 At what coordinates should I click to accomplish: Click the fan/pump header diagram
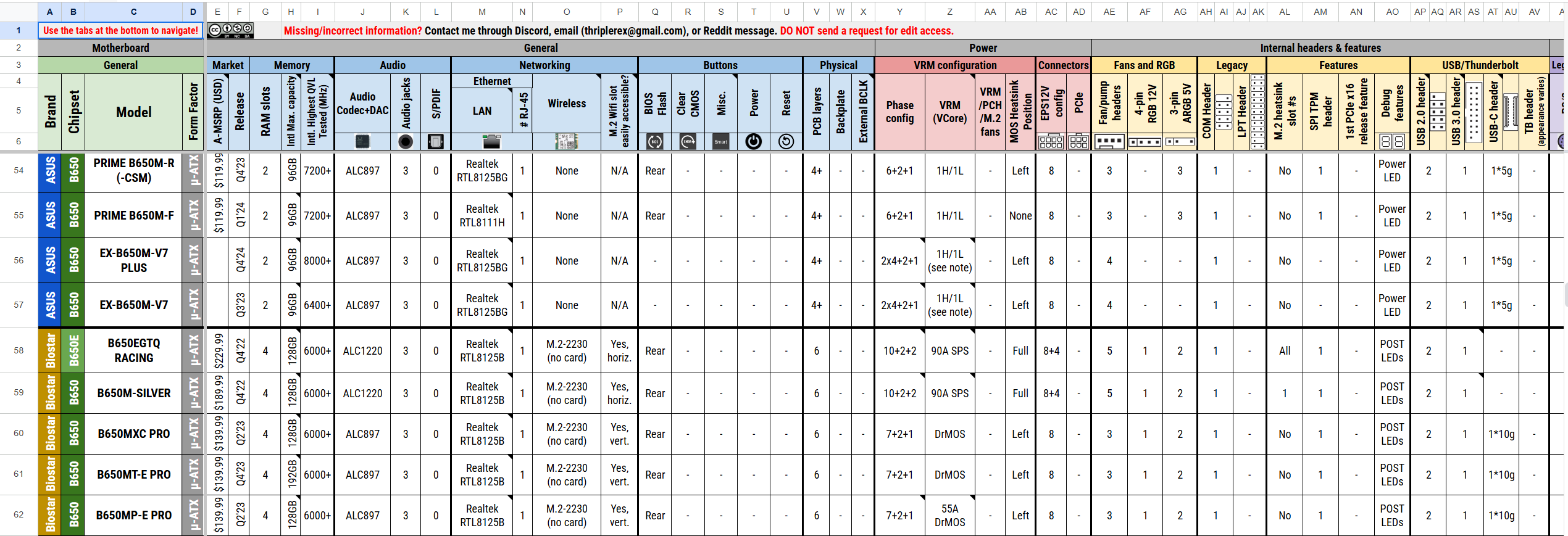click(1109, 142)
